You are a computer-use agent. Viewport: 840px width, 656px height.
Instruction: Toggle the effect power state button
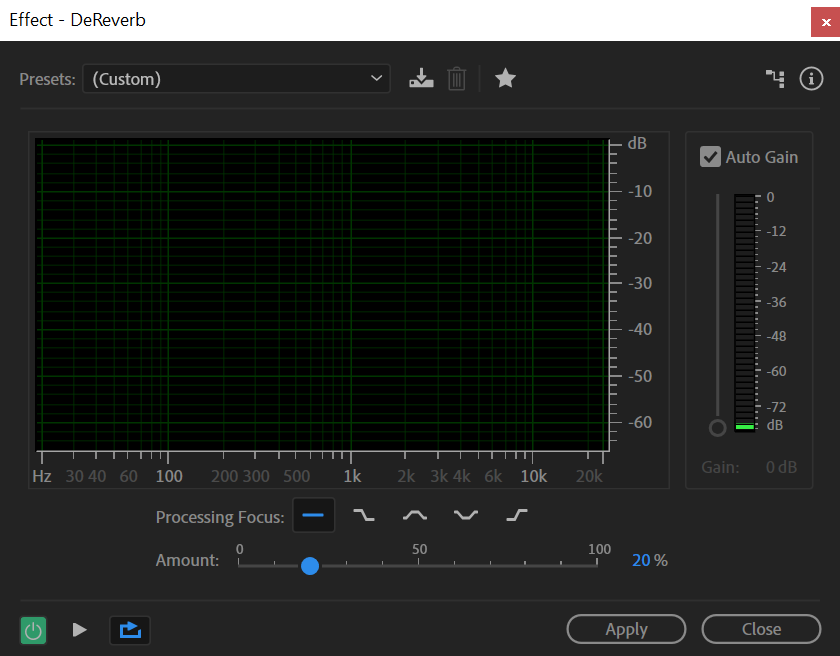pyautogui.click(x=33, y=630)
